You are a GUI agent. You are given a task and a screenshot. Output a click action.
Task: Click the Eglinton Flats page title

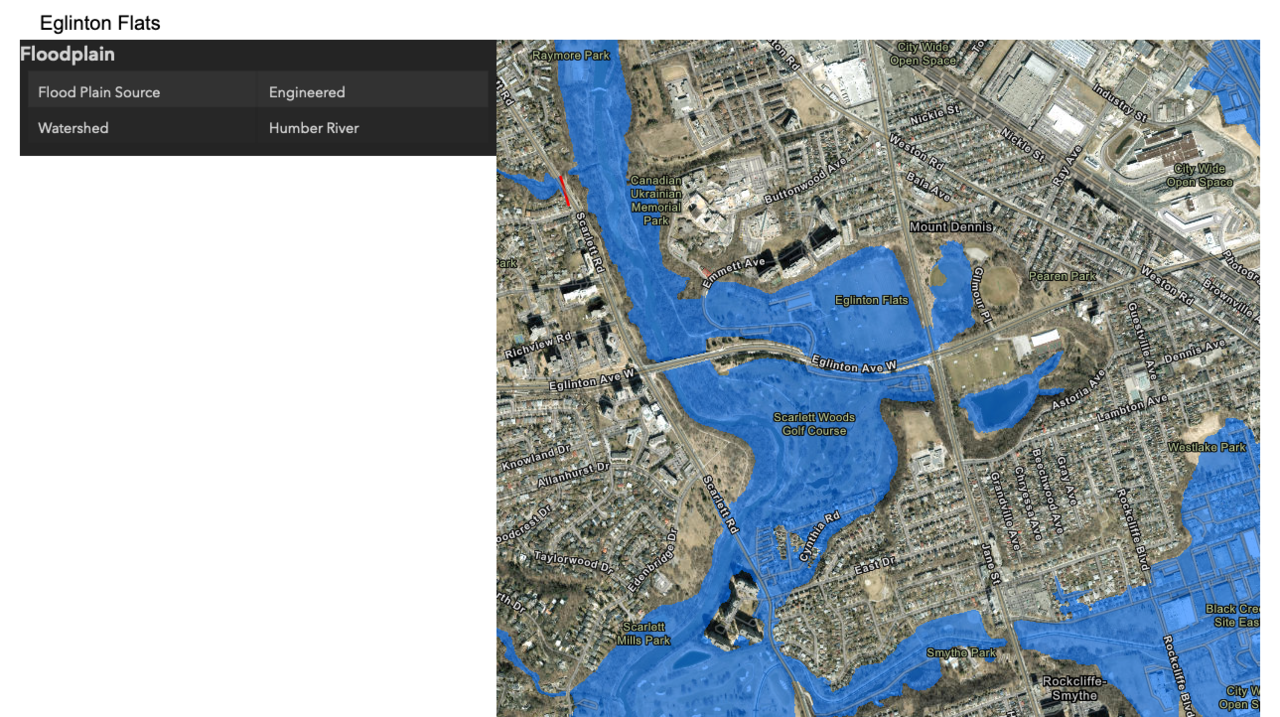click(100, 23)
